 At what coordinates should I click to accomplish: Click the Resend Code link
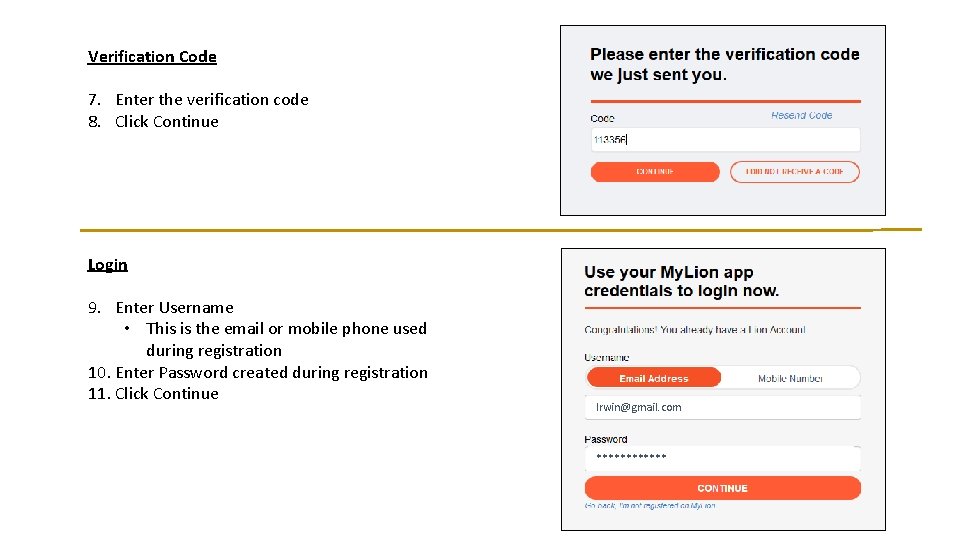(801, 115)
